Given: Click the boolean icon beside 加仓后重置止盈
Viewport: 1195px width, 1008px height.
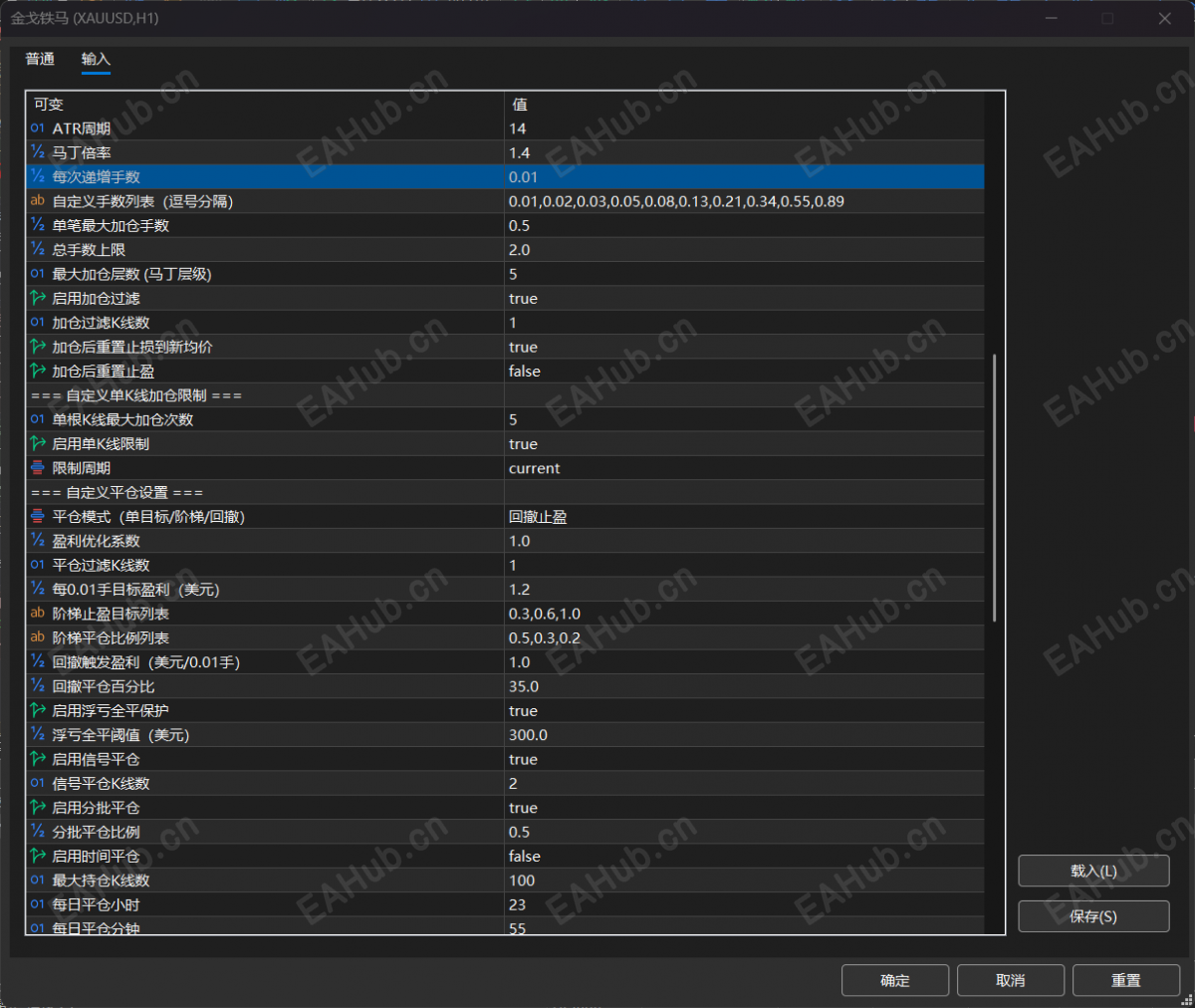Looking at the screenshot, I should point(38,371).
